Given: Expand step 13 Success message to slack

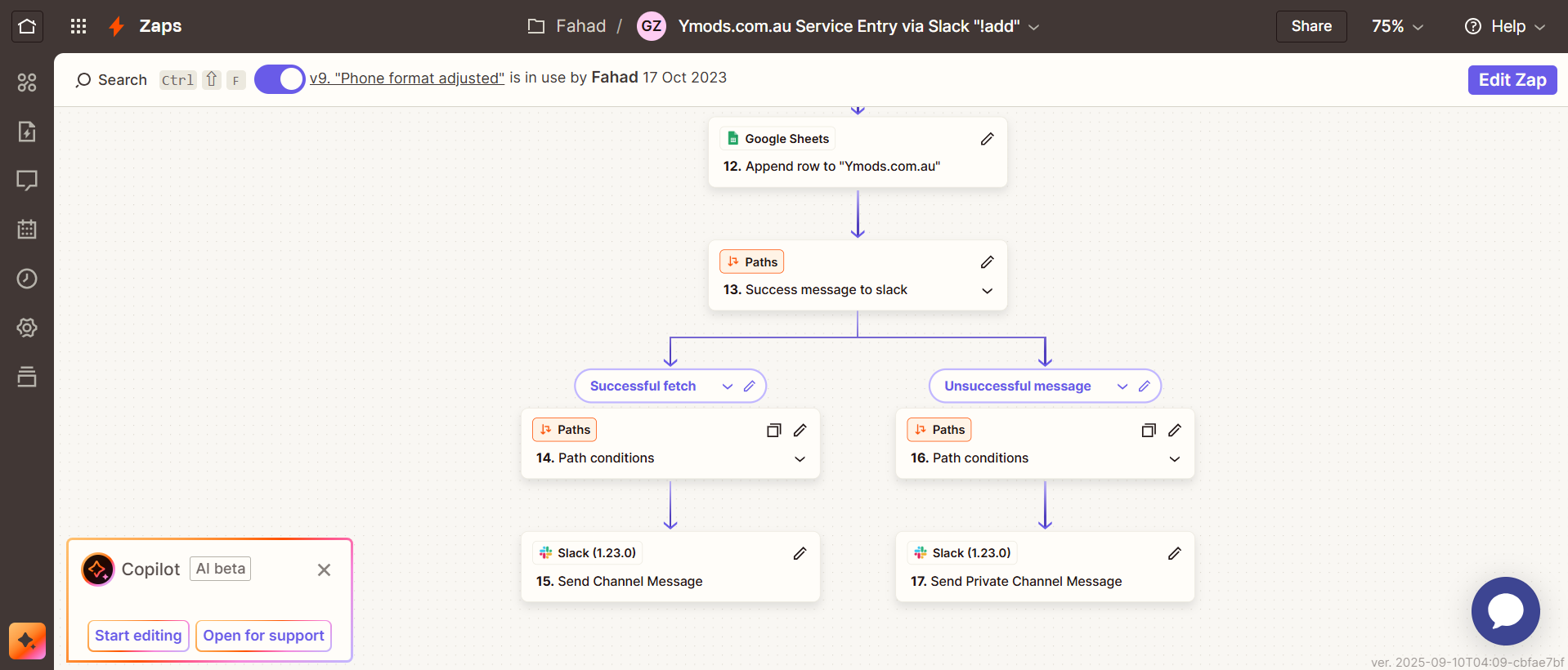Looking at the screenshot, I should (x=987, y=291).
